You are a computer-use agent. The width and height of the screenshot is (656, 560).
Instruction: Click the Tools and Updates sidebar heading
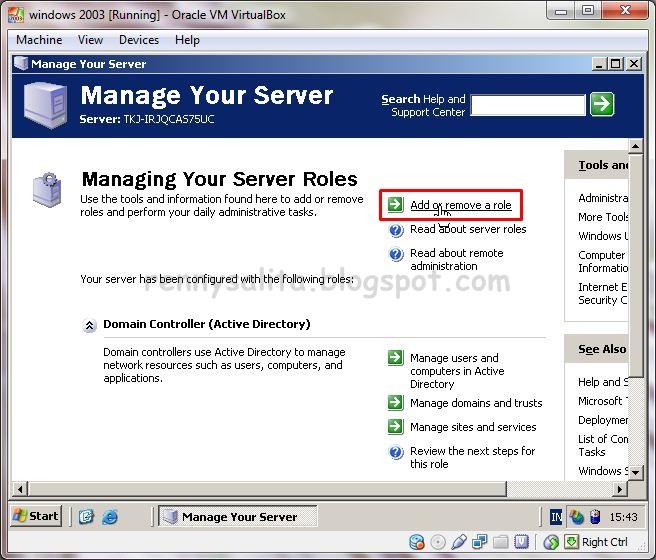(603, 165)
